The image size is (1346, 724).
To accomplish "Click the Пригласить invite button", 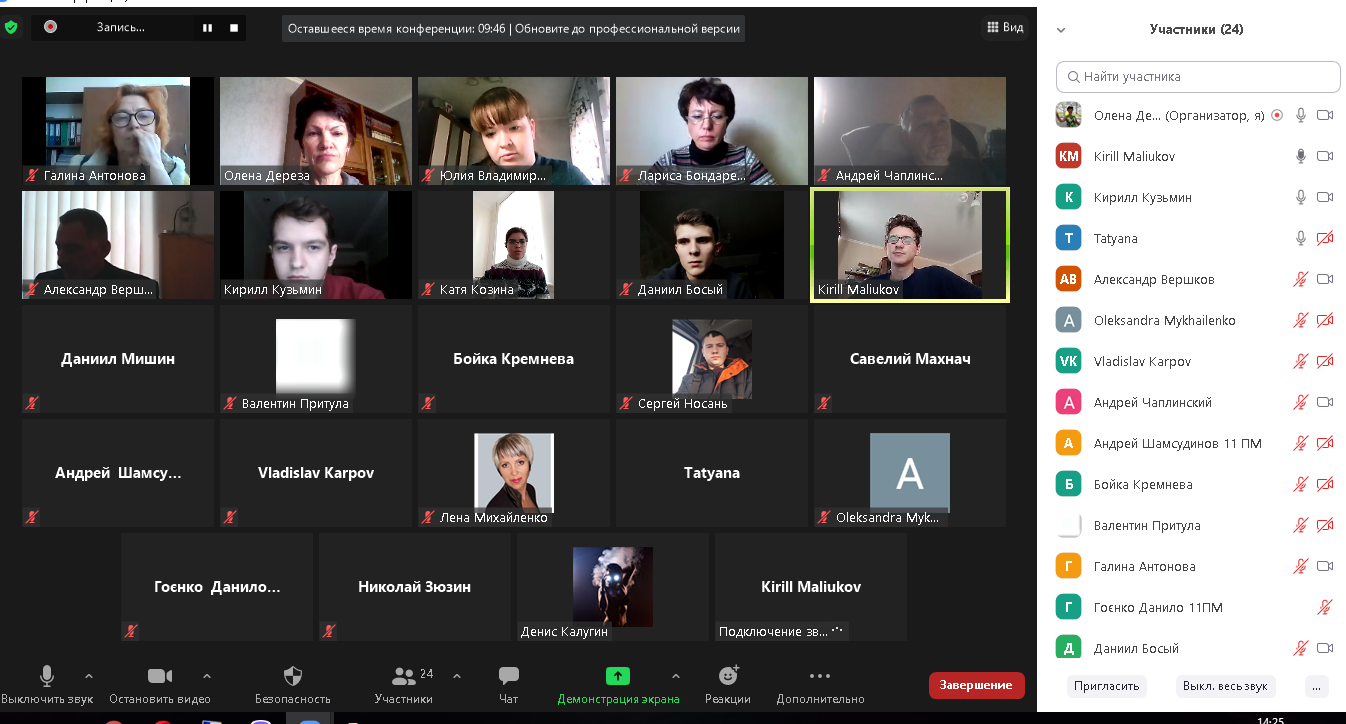I will [x=1106, y=686].
